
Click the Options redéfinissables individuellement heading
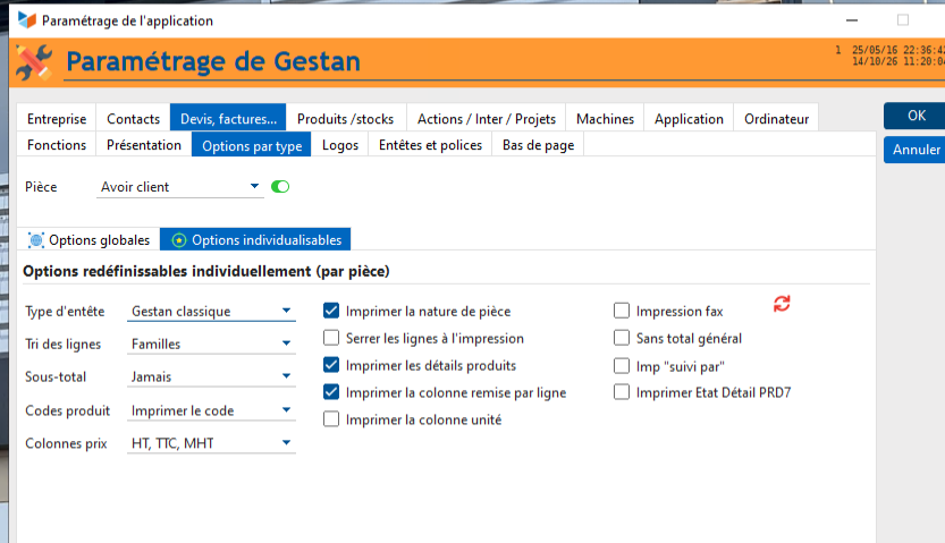pyautogui.click(x=206, y=271)
